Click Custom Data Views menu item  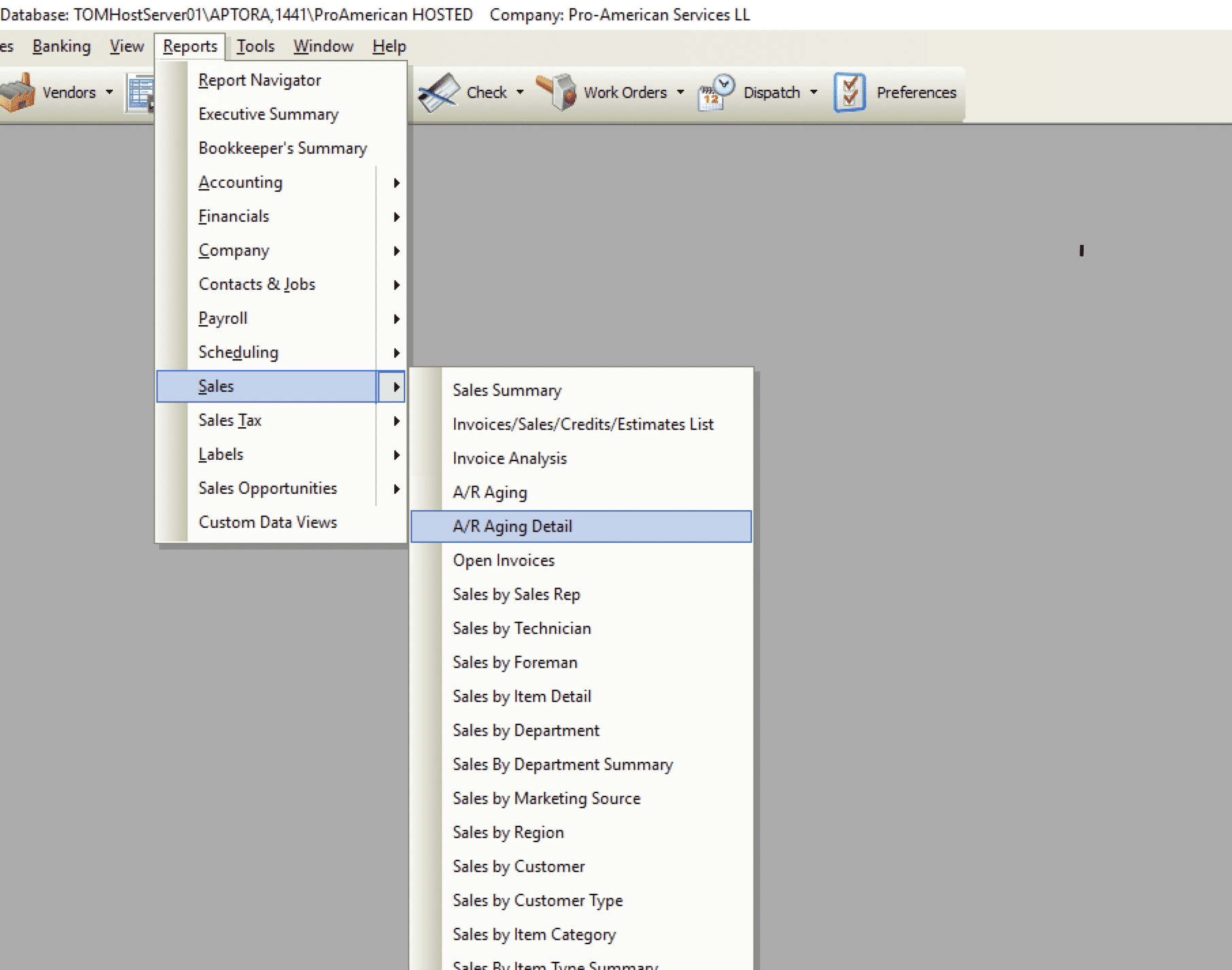pyautogui.click(x=268, y=522)
